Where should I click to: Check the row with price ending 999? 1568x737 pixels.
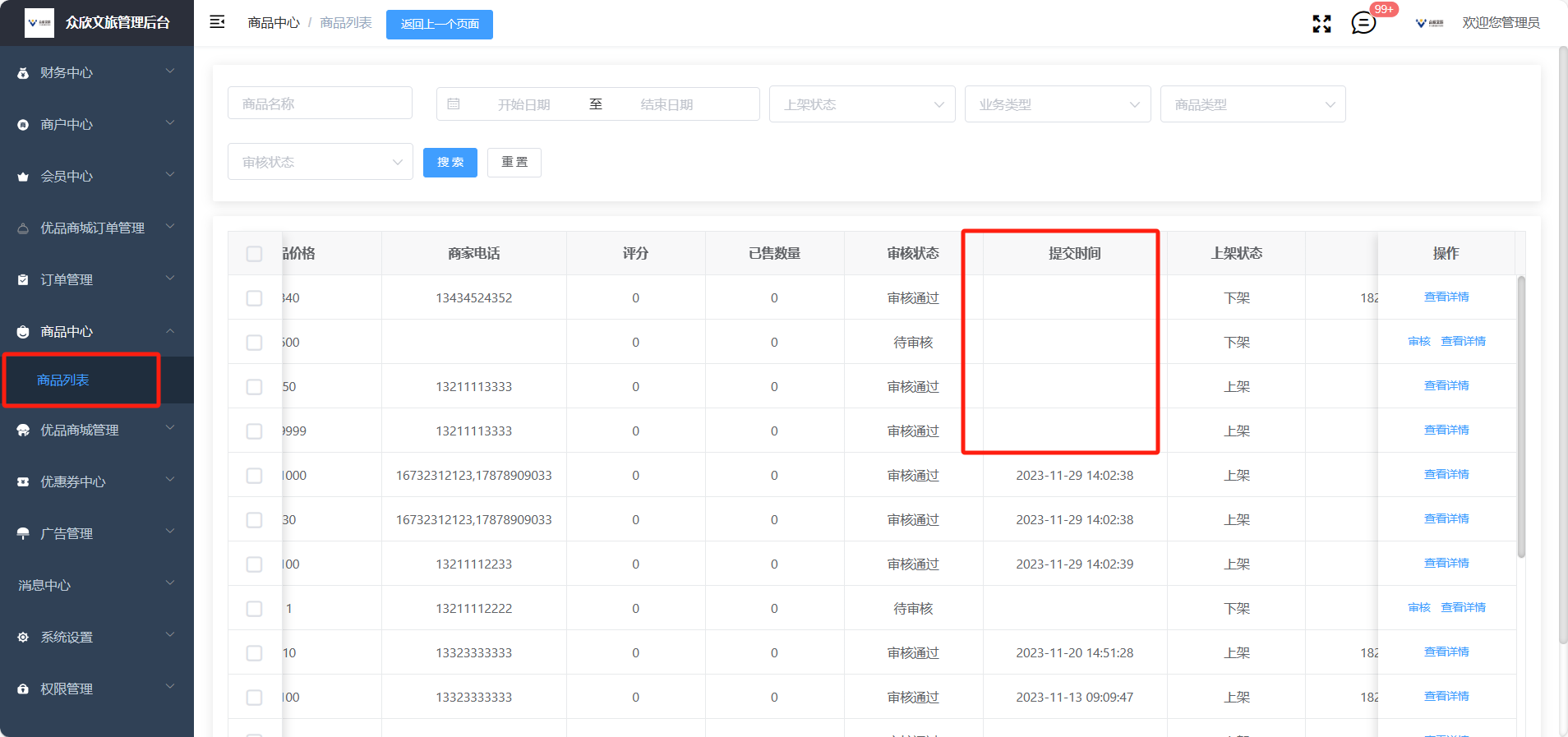click(x=254, y=431)
